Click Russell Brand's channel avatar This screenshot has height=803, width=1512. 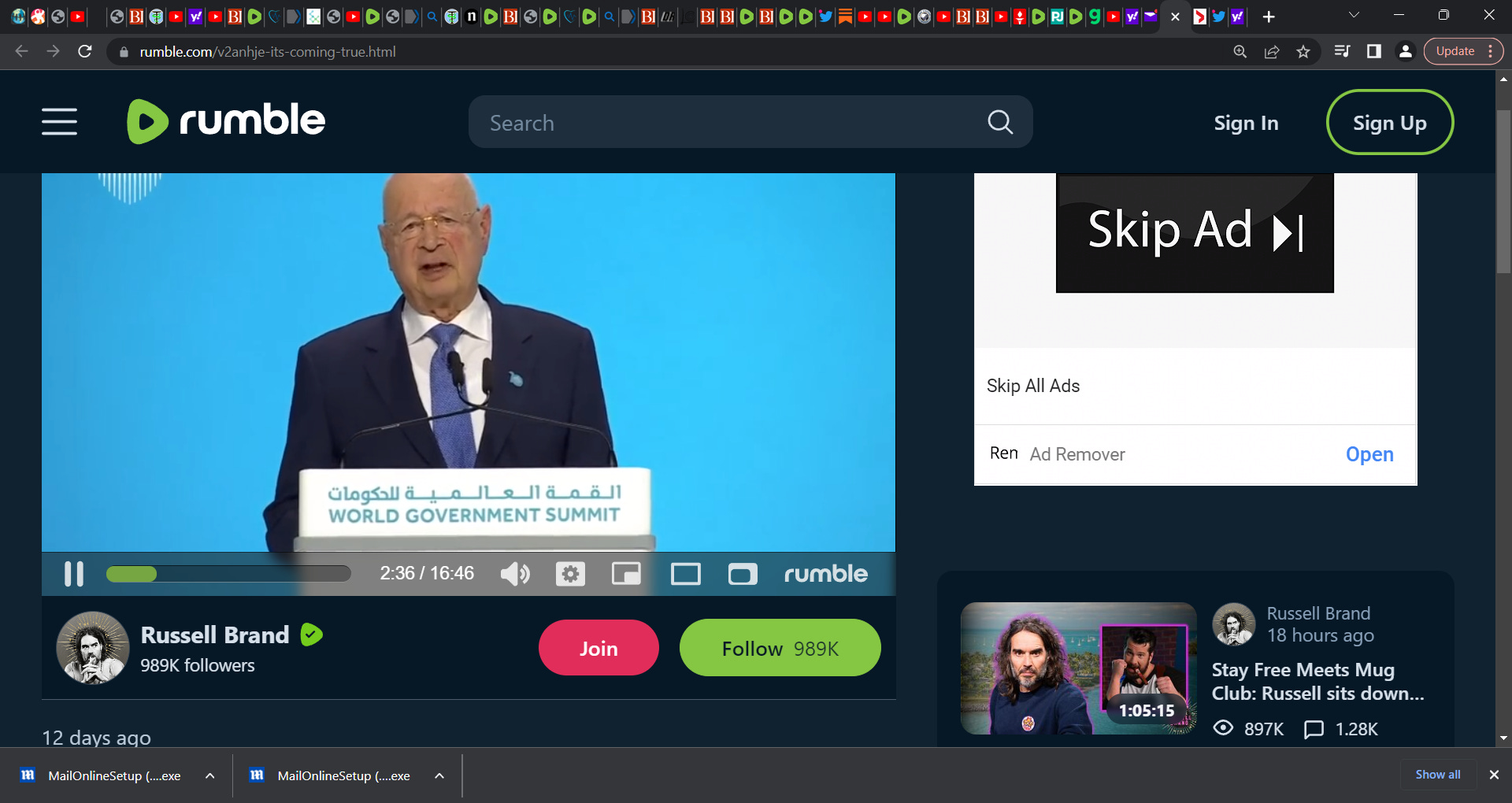click(x=93, y=648)
